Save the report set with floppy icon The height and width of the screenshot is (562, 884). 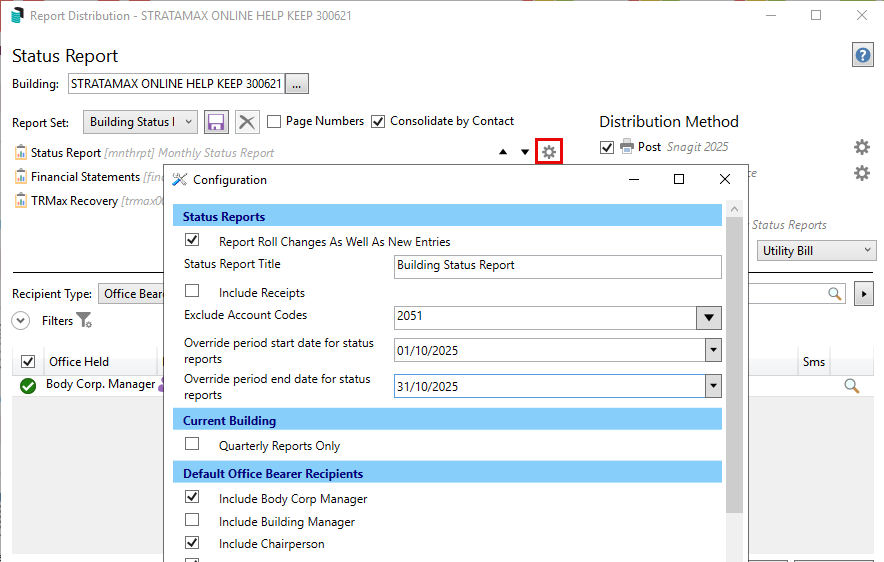[216, 122]
